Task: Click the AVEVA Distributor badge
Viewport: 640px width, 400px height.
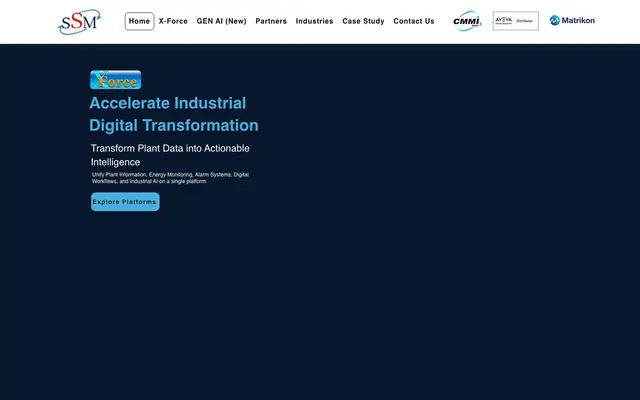Action: [516, 21]
